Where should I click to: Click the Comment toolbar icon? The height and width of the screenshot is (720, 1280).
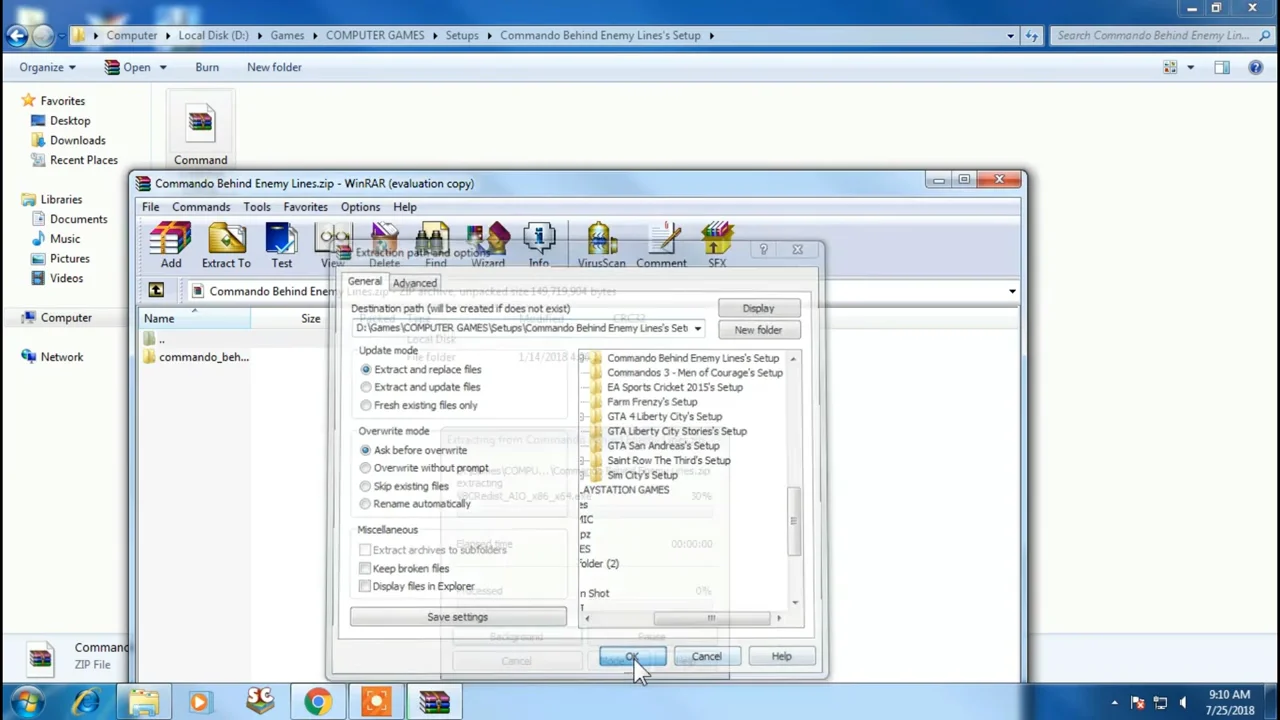point(661,246)
